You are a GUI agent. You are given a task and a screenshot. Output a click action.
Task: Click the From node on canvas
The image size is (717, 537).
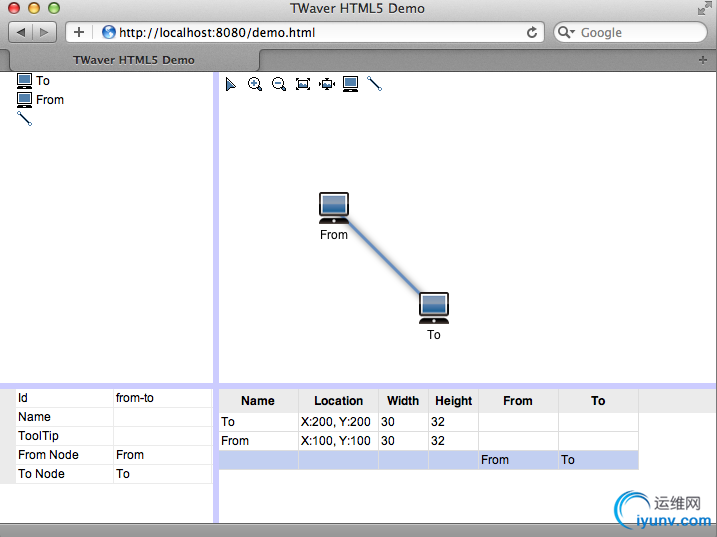[334, 208]
